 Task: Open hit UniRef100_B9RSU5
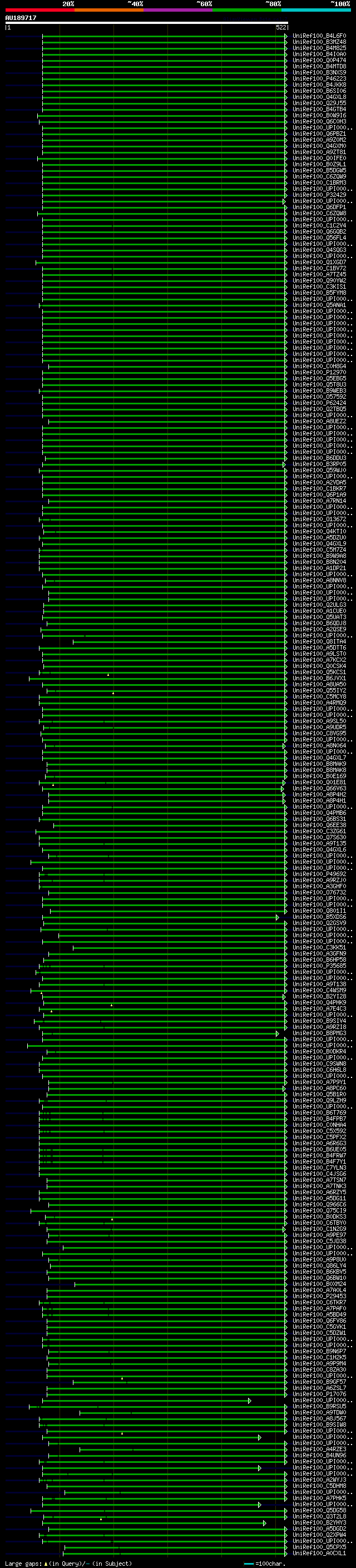point(319,1406)
